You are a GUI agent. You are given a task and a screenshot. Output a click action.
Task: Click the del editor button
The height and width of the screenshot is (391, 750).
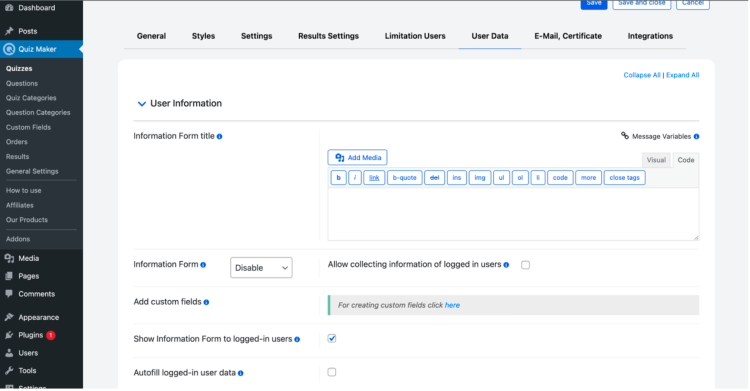pyautogui.click(x=434, y=178)
